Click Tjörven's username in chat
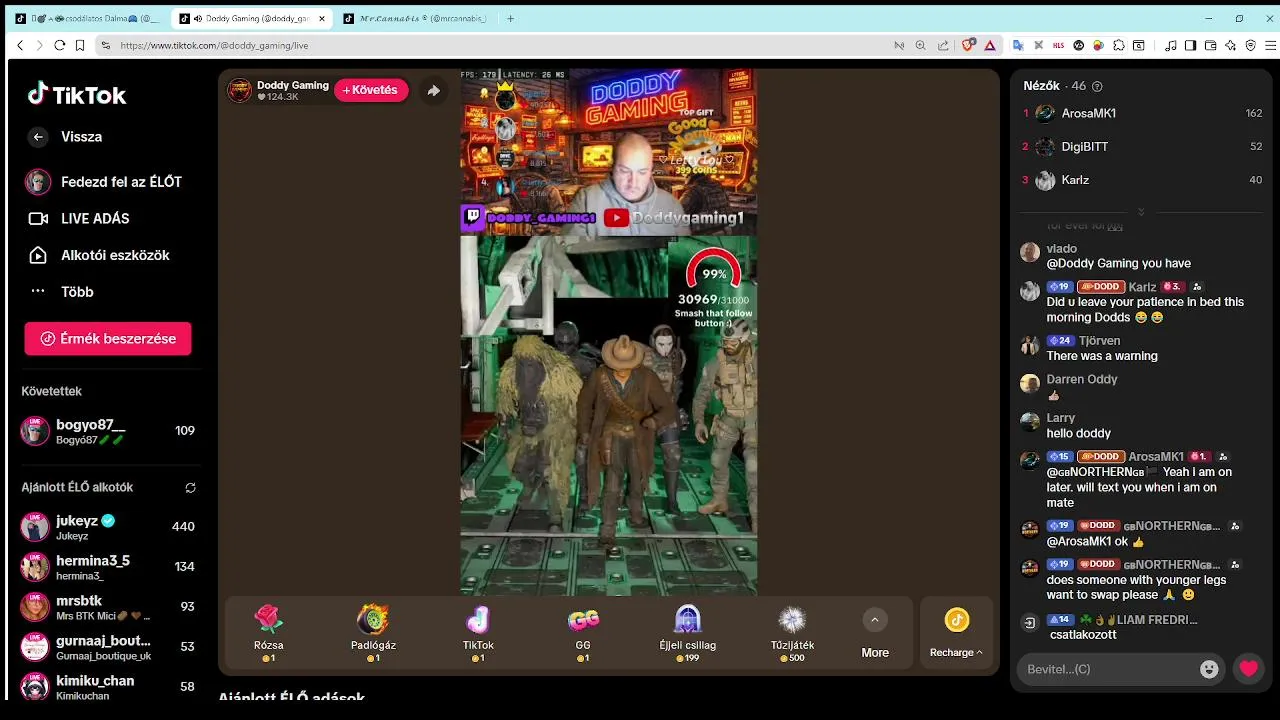Screen dimensions: 1280x720 click(1099, 341)
